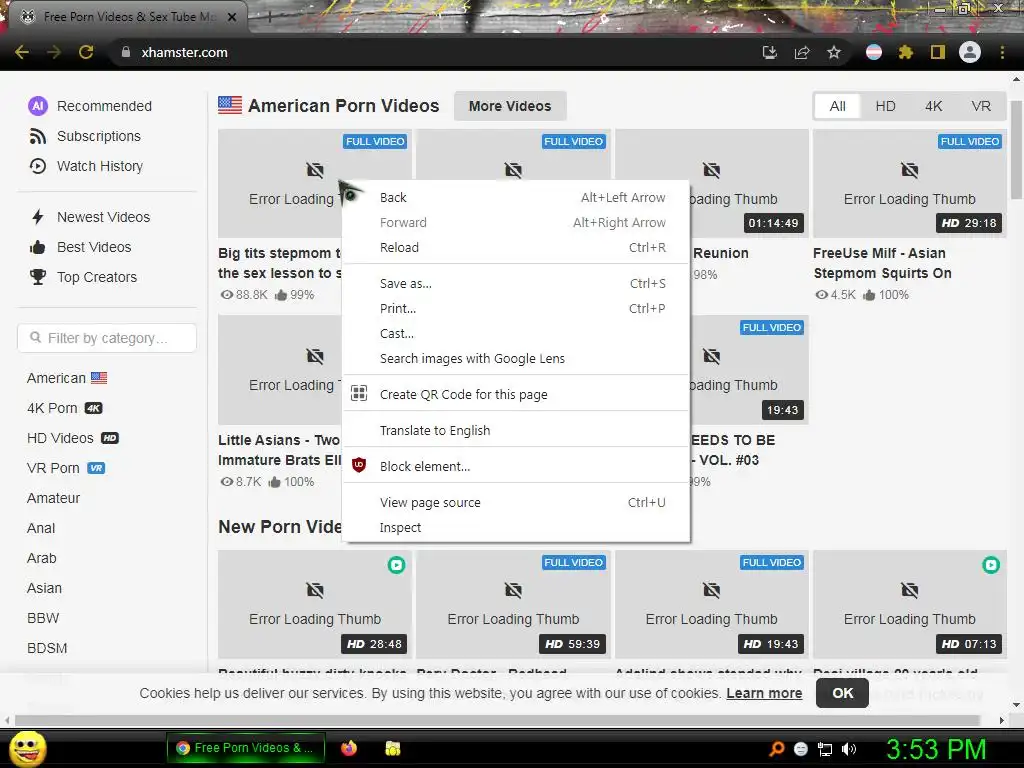Viewport: 1024px width, 768px height.
Task: Choose Cast... in the context menu
Action: pyautogui.click(x=516, y=333)
